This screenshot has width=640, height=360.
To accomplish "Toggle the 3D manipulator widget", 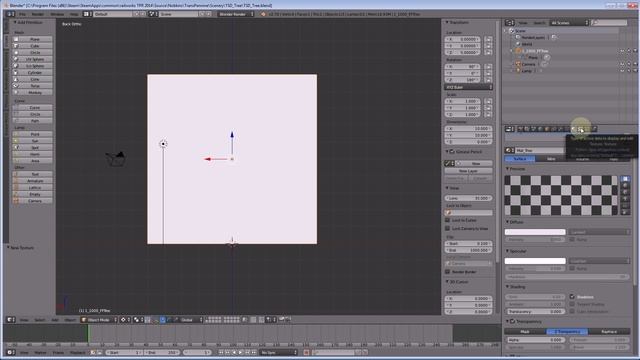I will pyautogui.click(x=156, y=320).
